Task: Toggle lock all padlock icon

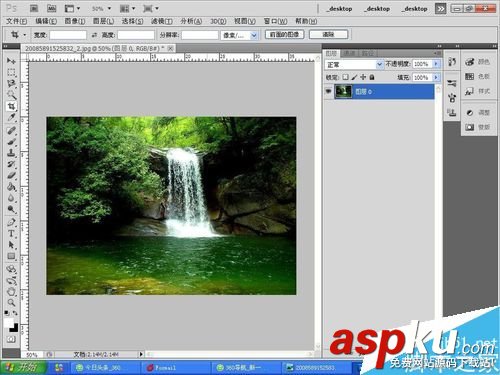Action: coord(372,77)
